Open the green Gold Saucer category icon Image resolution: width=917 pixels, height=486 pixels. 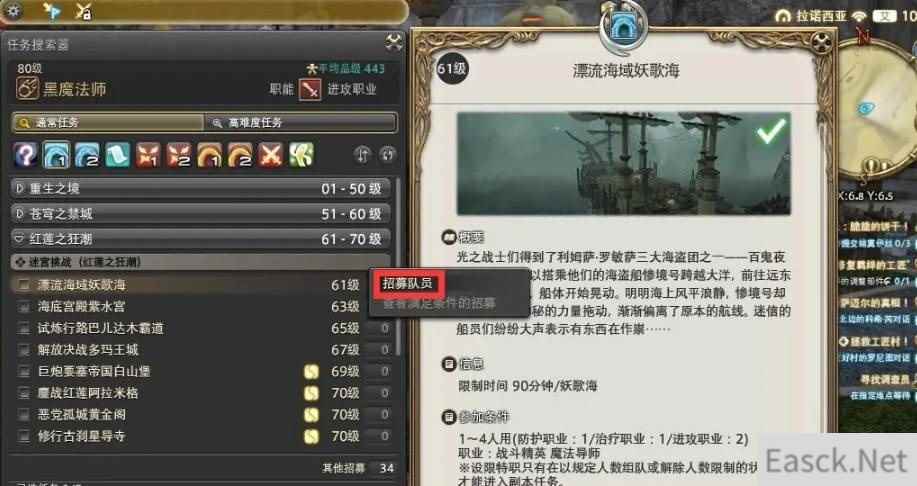(301, 155)
